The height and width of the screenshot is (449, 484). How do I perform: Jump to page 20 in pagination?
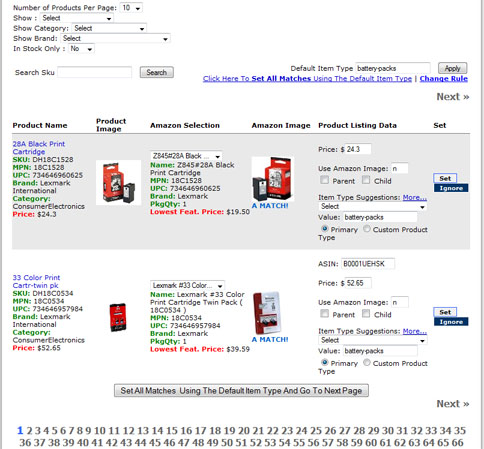pos(244,431)
